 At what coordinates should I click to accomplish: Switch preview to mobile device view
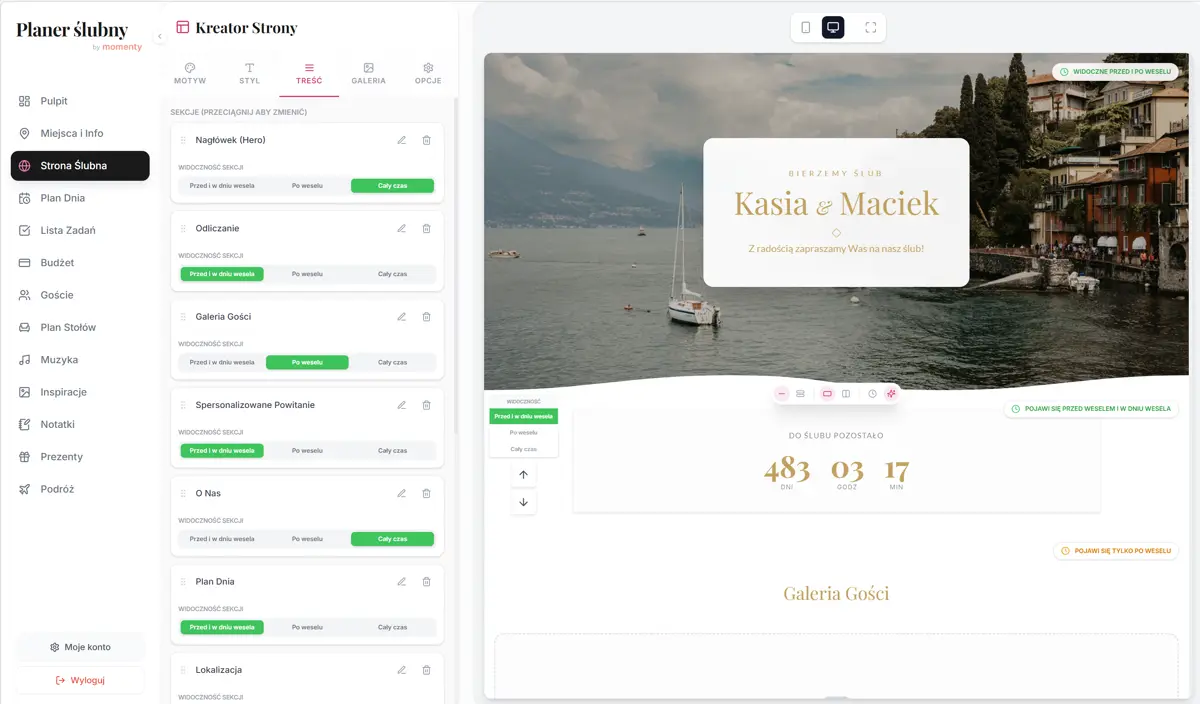[806, 28]
